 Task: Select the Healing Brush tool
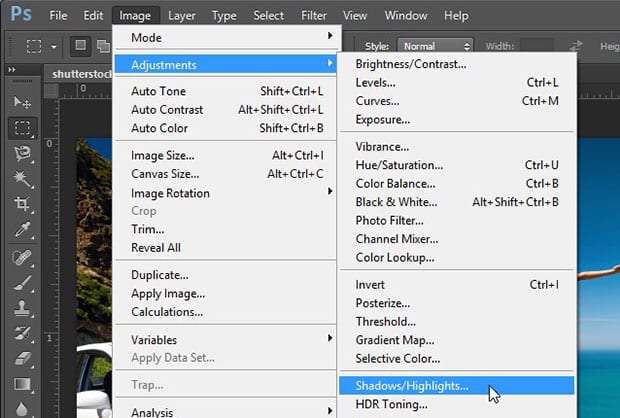click(x=22, y=258)
